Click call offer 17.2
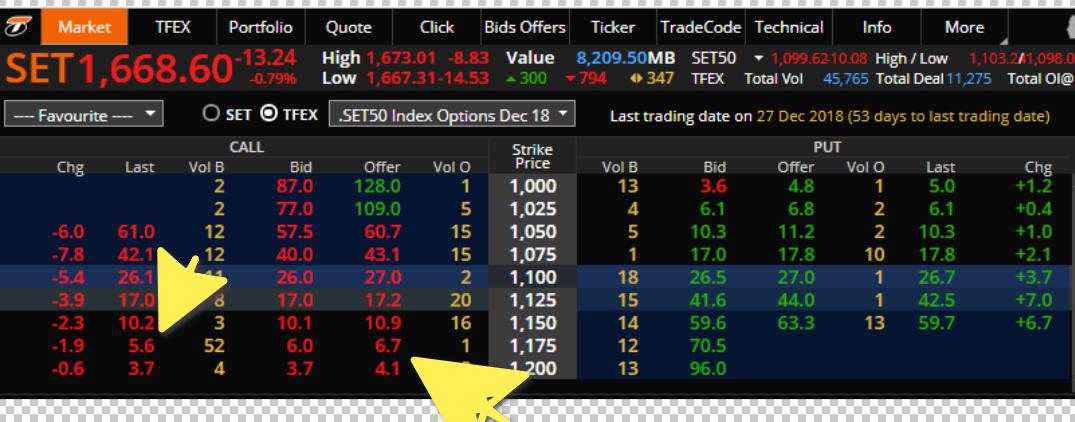 pyautogui.click(x=383, y=300)
